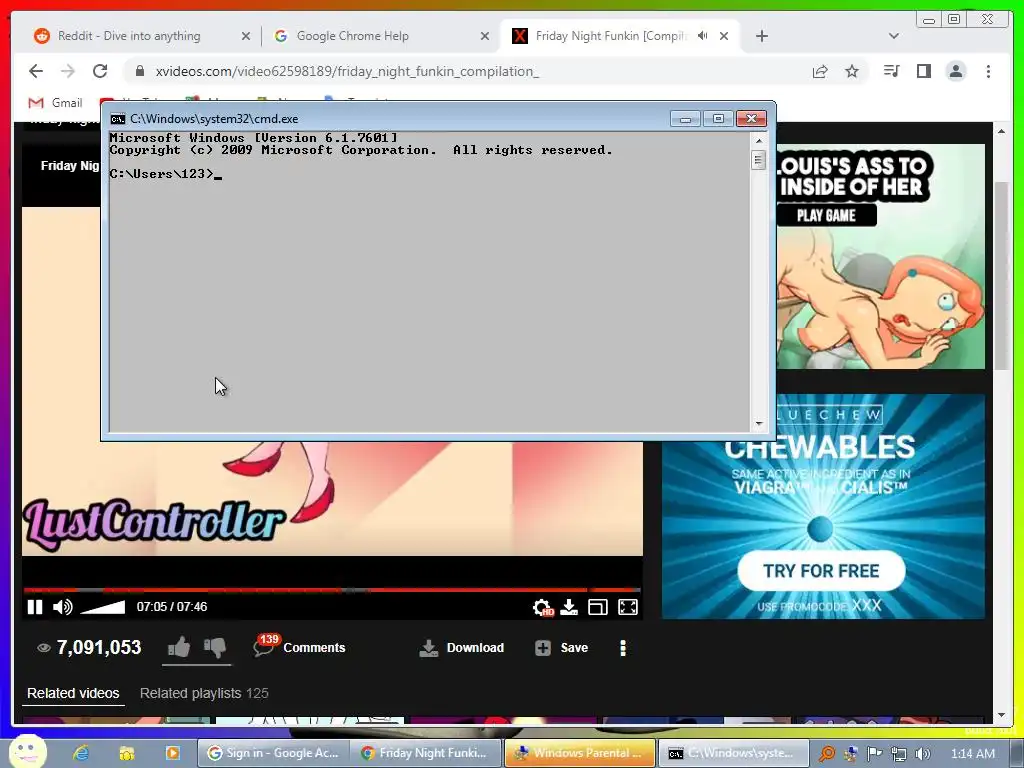This screenshot has width=1024, height=768.
Task: Adjust the video player volume slider
Action: click(103, 607)
